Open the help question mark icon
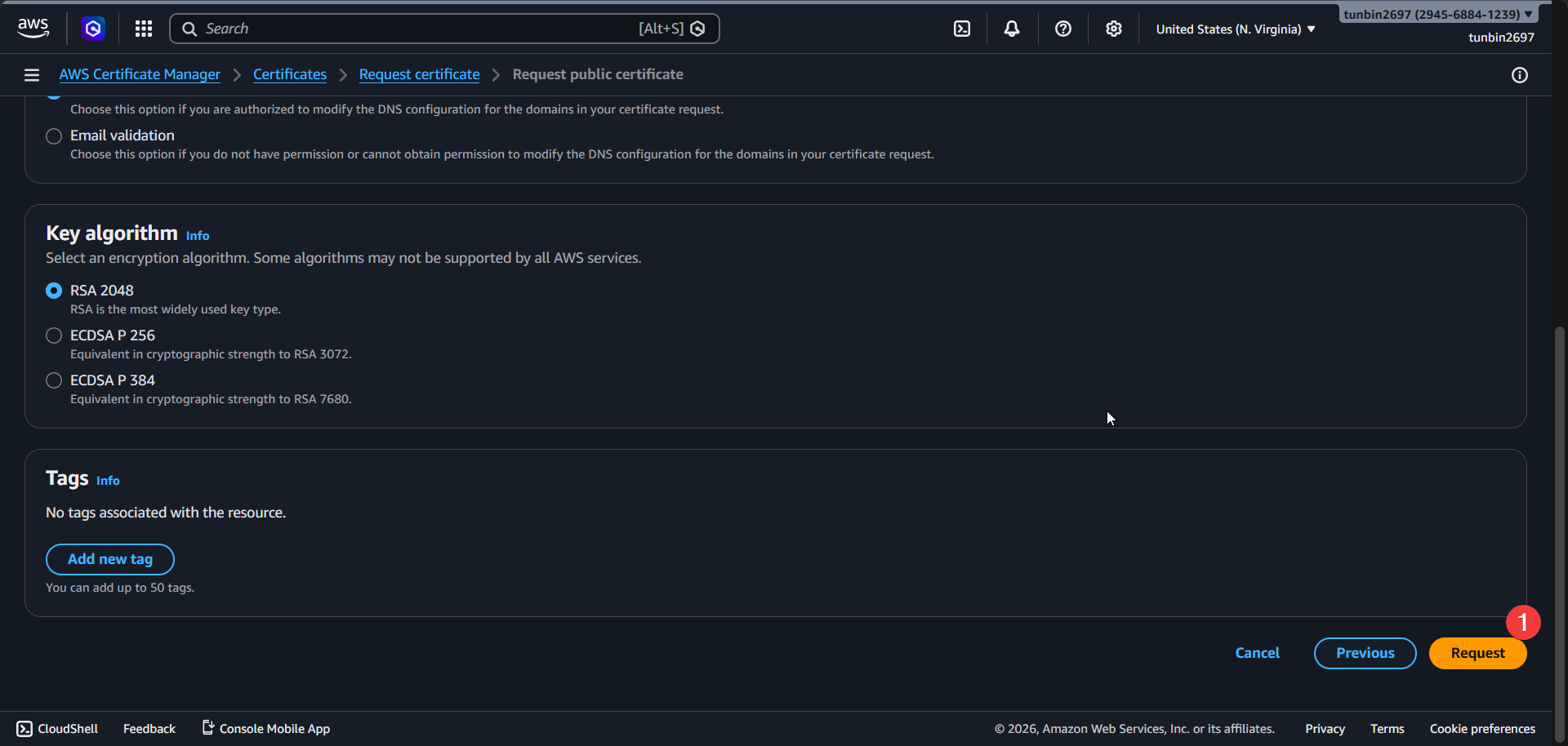 pyautogui.click(x=1062, y=29)
